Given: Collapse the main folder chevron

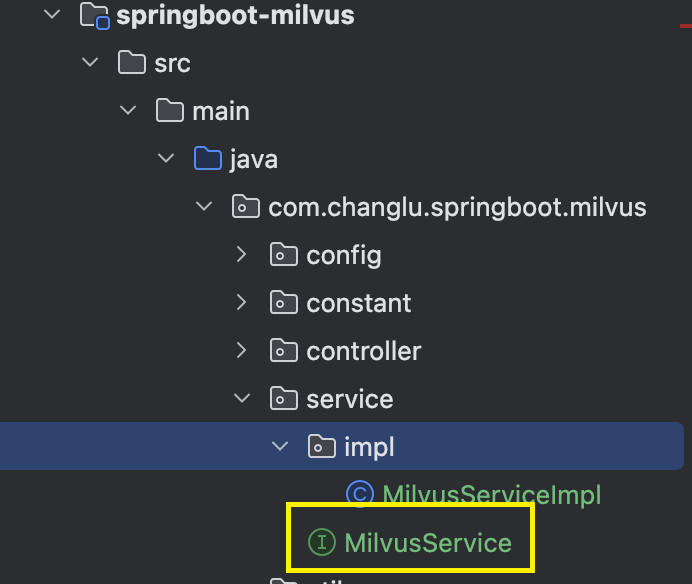Looking at the screenshot, I should (x=128, y=110).
